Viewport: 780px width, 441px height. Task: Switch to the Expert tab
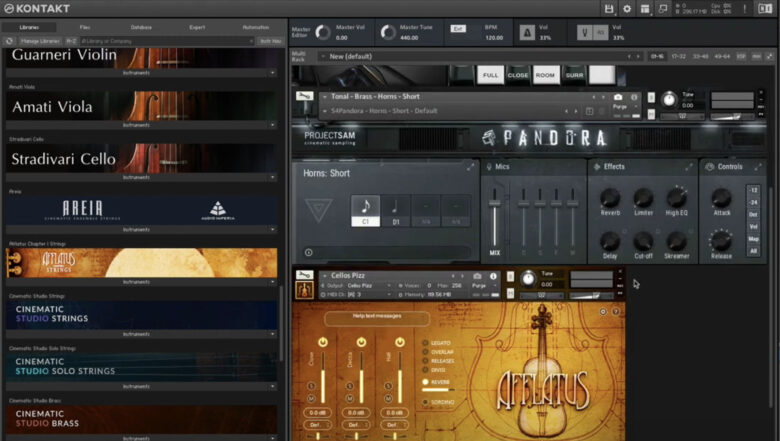[197, 27]
